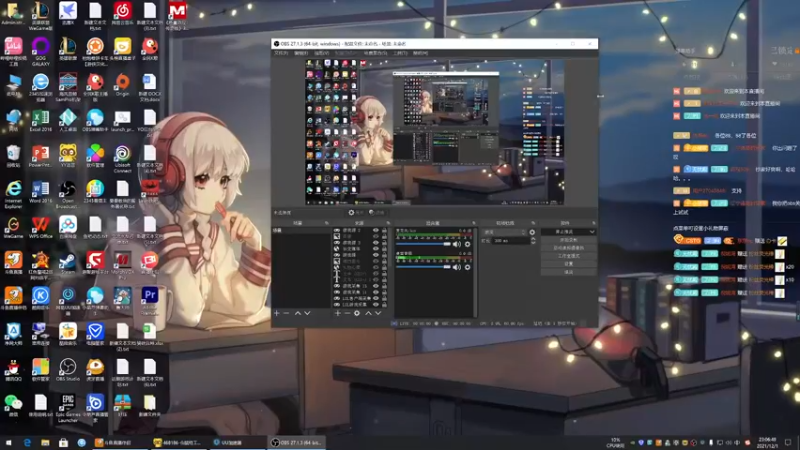Mute the 麦克风/Aux speaker icon

pos(457,244)
